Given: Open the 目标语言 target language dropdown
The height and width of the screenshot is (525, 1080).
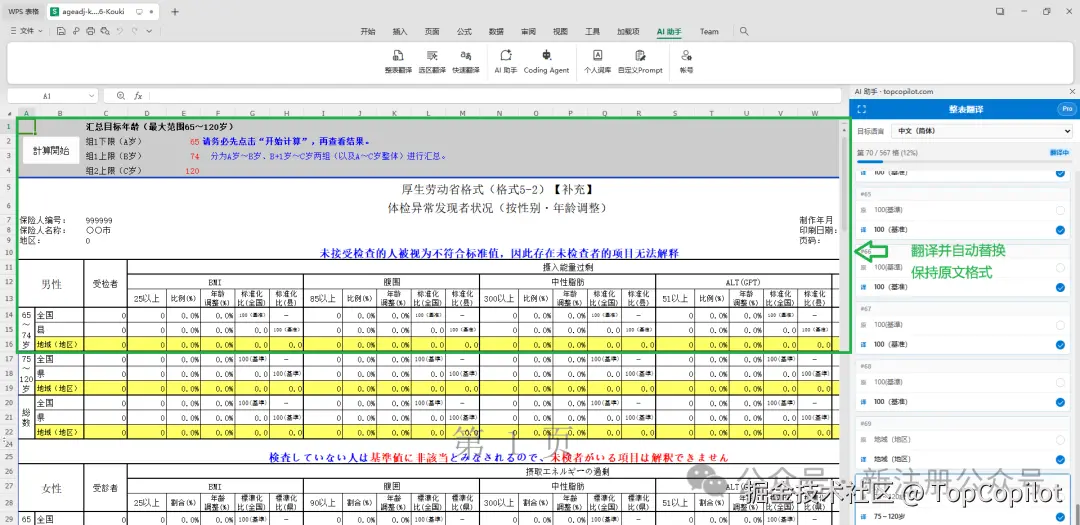Looking at the screenshot, I should tap(982, 130).
